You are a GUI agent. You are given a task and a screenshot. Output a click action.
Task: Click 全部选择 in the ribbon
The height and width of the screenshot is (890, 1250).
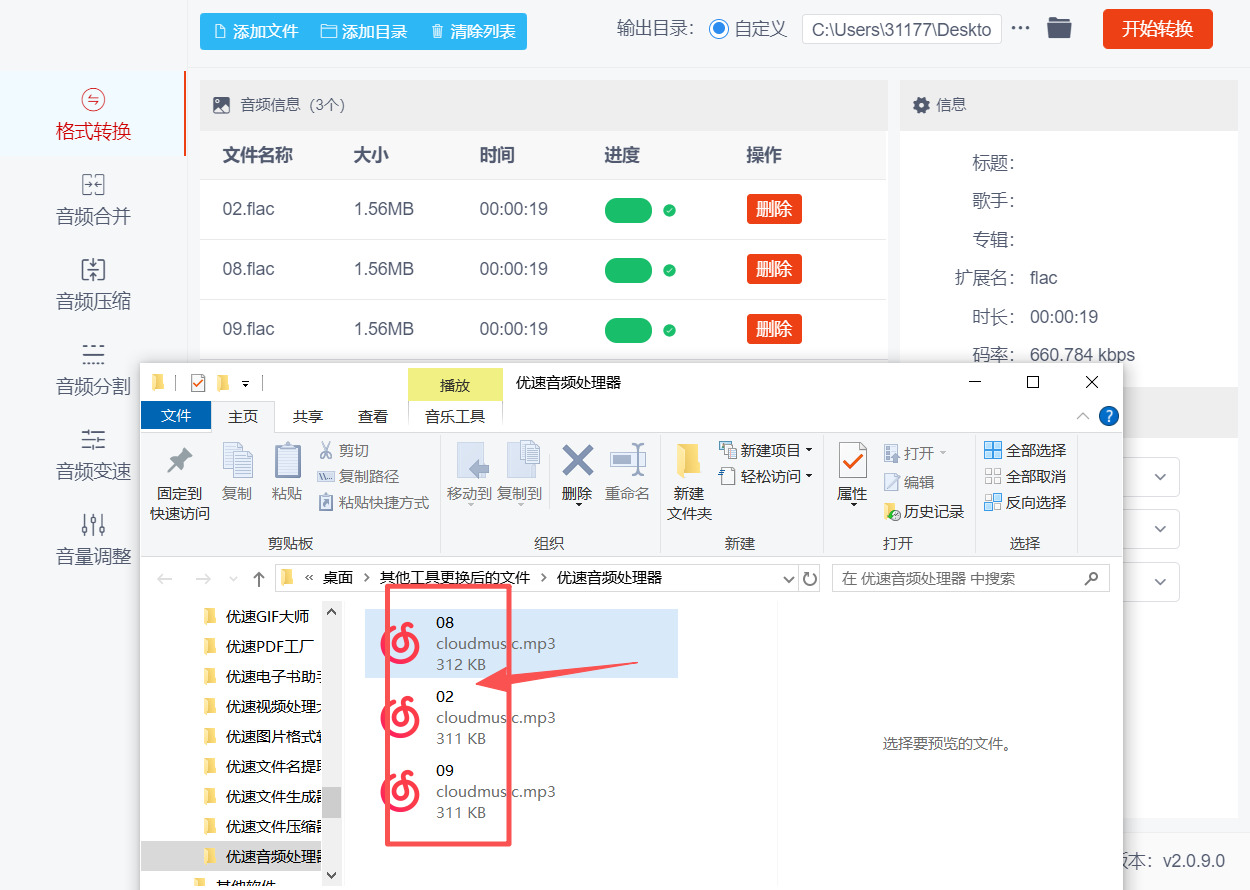pyautogui.click(x=1025, y=451)
